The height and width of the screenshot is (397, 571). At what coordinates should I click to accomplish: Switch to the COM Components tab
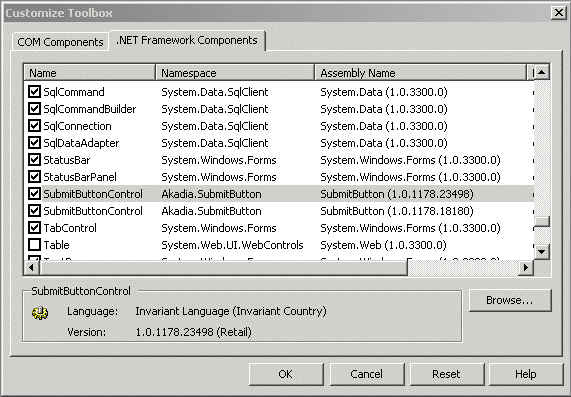[60, 42]
